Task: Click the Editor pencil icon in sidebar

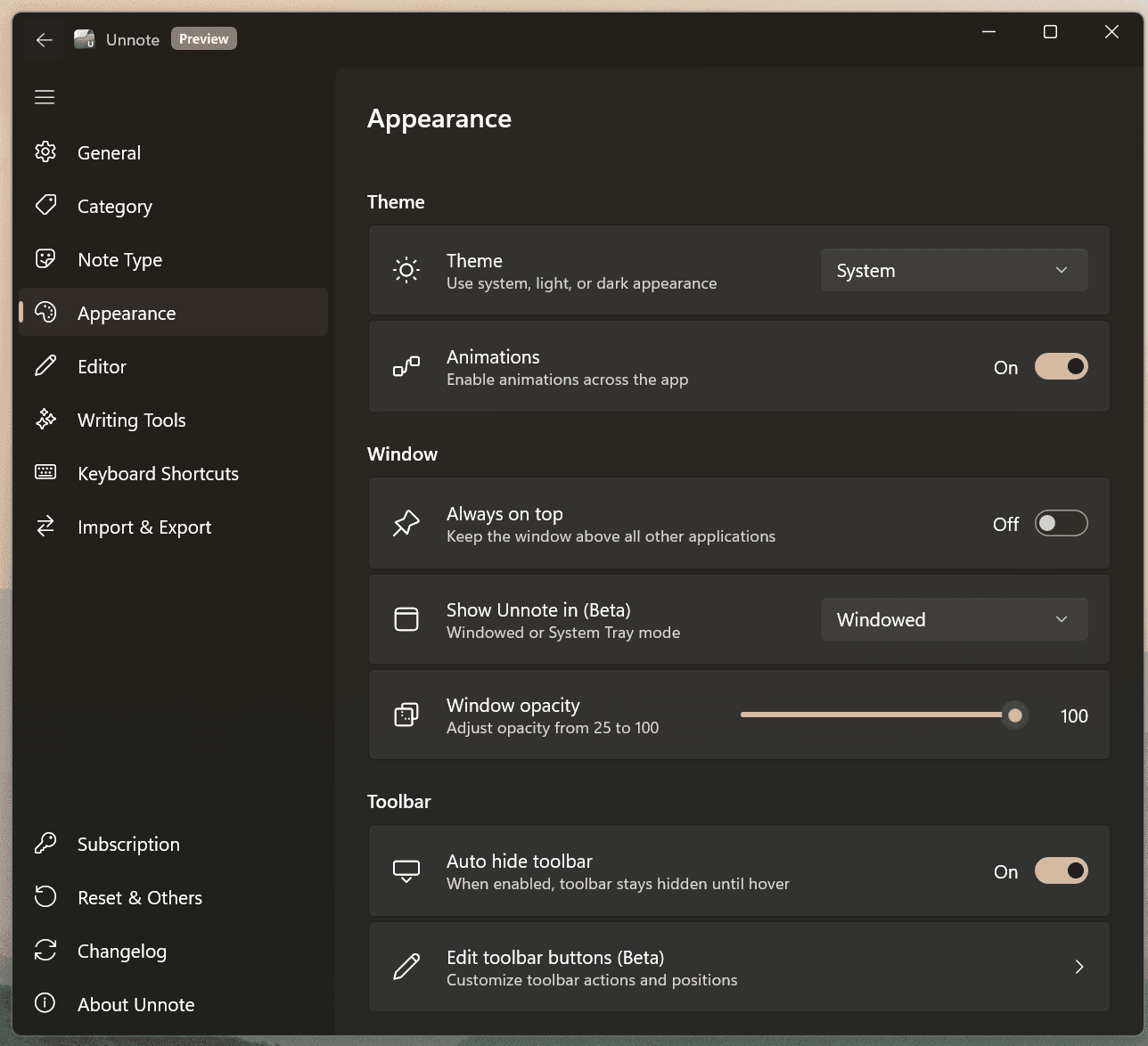Action: pos(45,366)
